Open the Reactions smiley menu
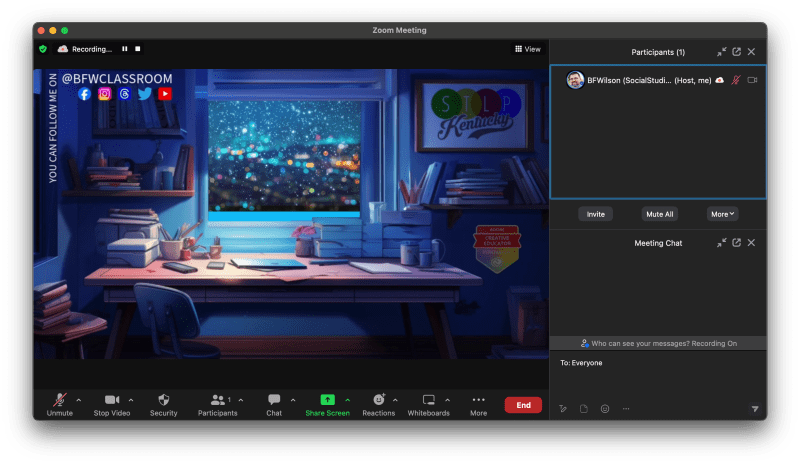The height and width of the screenshot is (464, 800). (378, 400)
